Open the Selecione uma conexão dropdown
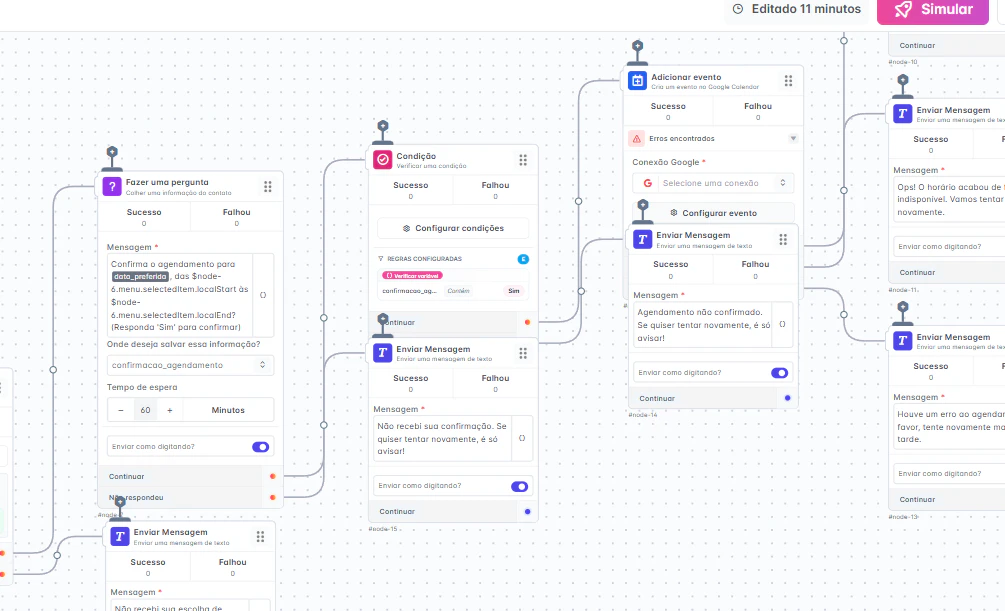Image resolution: width=1005 pixels, height=611 pixels. point(713,183)
